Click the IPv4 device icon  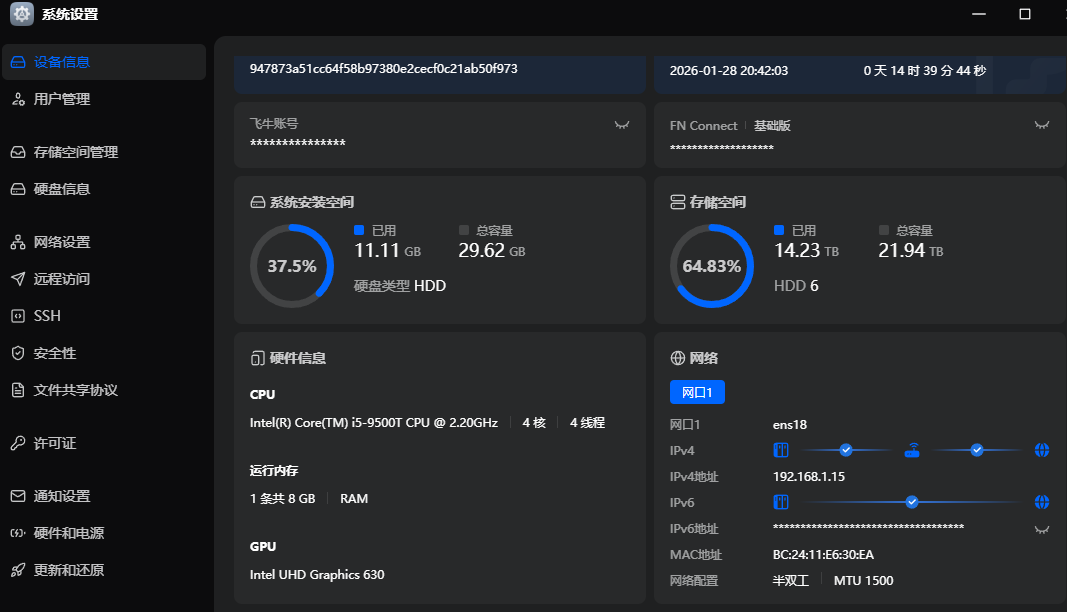pyautogui.click(x=782, y=450)
